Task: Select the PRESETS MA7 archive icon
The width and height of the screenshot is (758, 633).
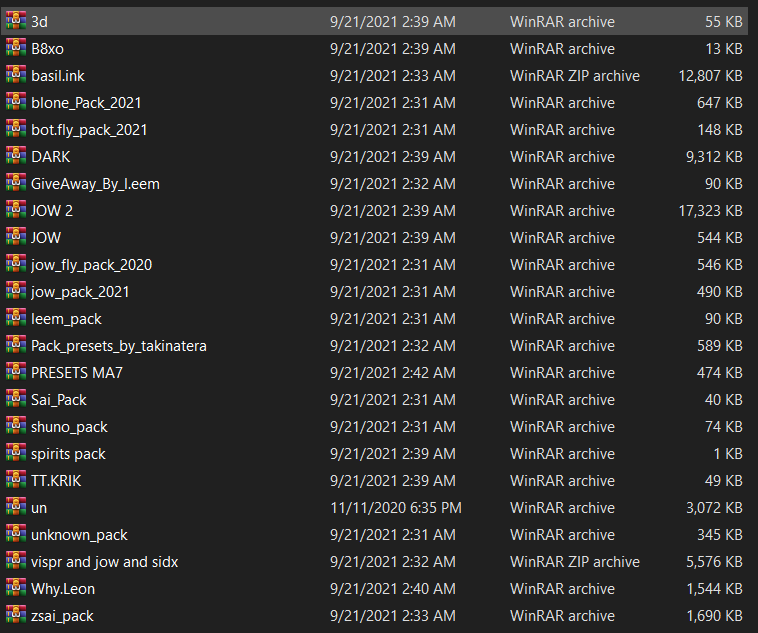Action: 16,372
